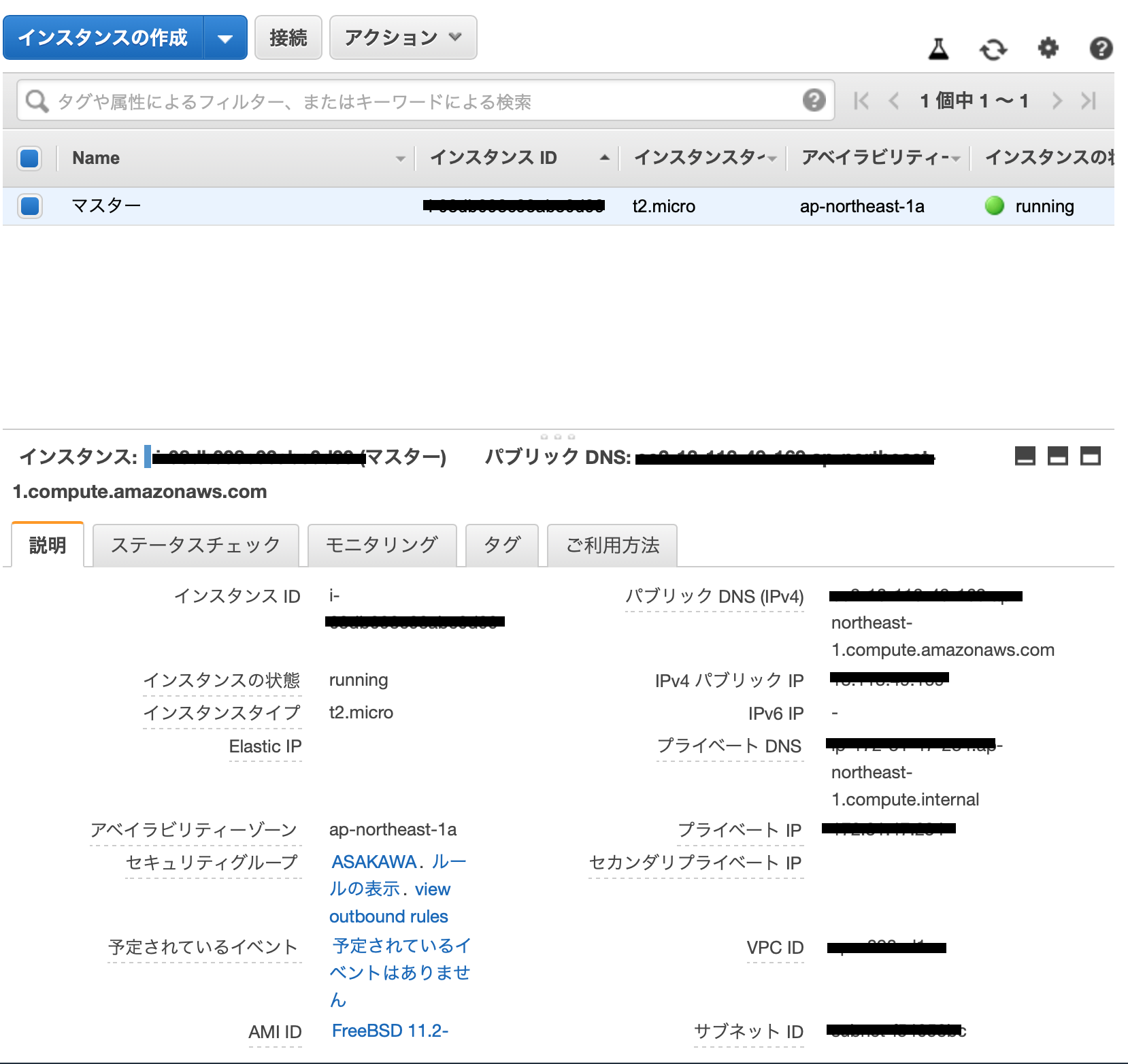The width and height of the screenshot is (1128, 1064).
Task: Click the 予定されているイベント label
Action: [203, 947]
